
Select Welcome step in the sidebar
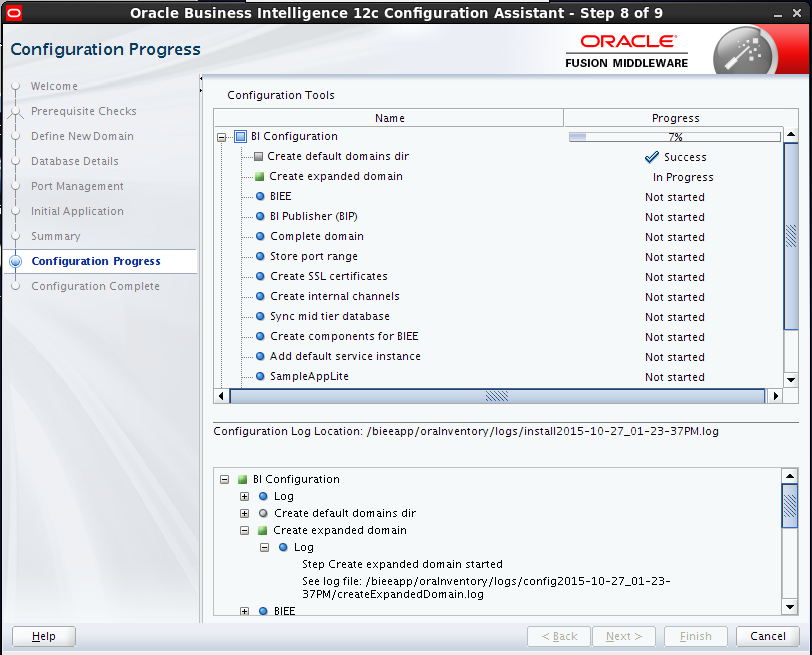(54, 86)
